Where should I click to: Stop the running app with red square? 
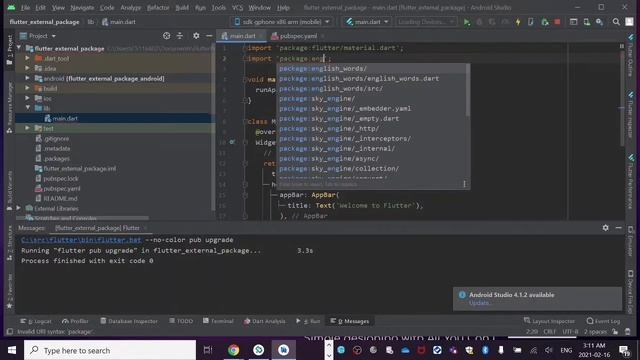(557, 22)
